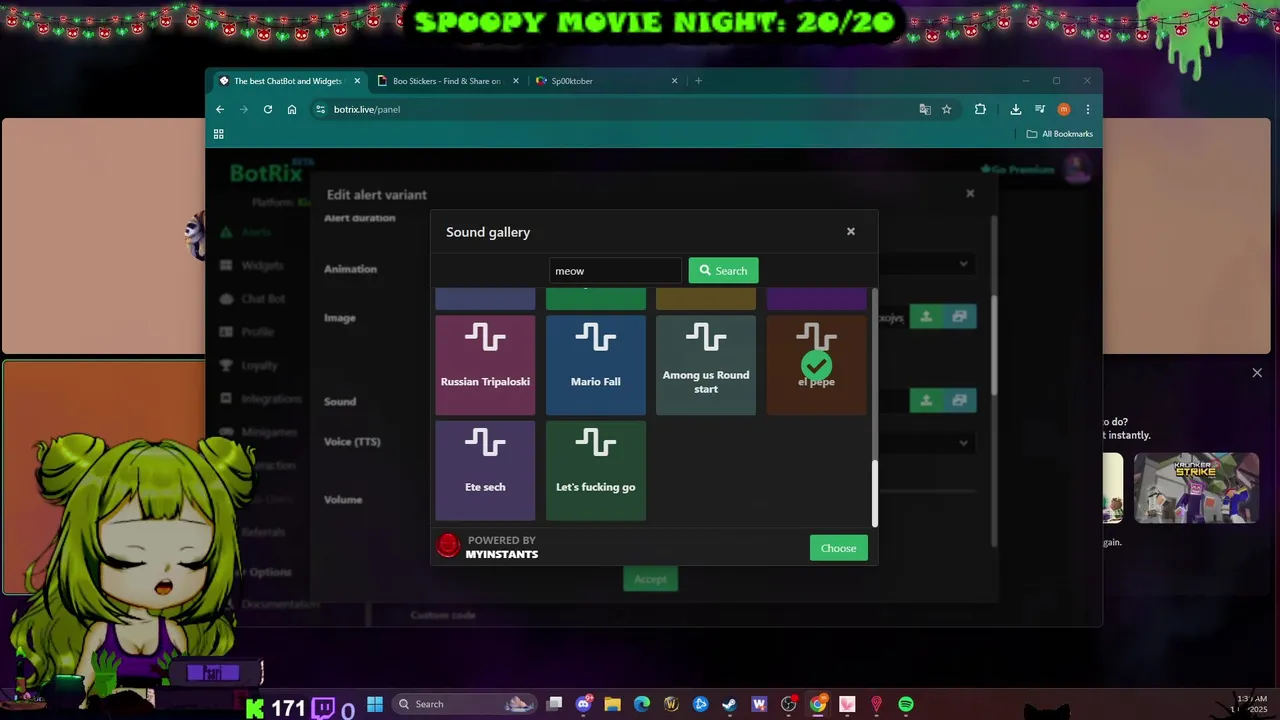Select the Mario Fall sound tile
This screenshot has height=720, width=1280.
tap(596, 365)
